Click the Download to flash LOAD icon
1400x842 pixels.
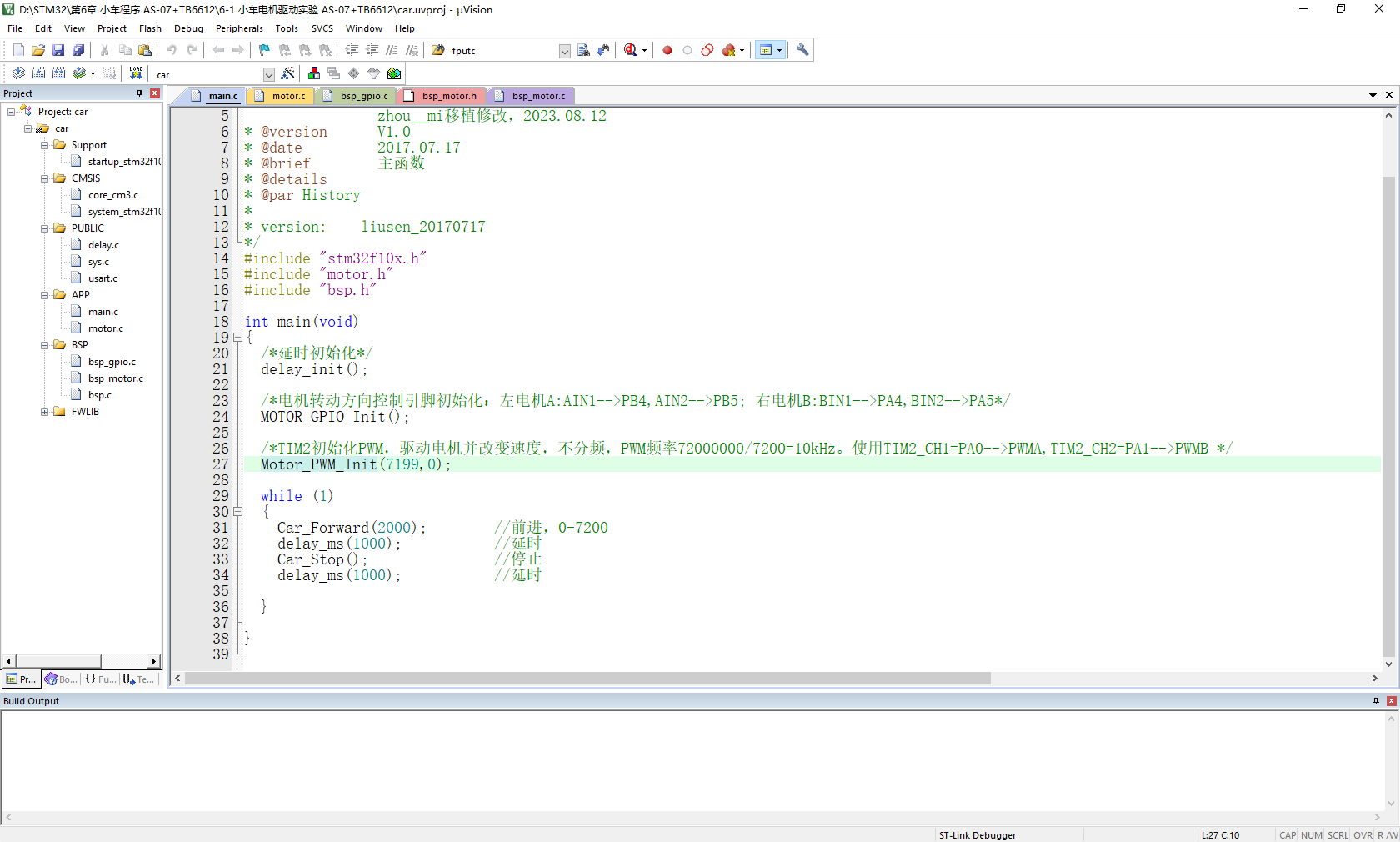tap(136, 73)
